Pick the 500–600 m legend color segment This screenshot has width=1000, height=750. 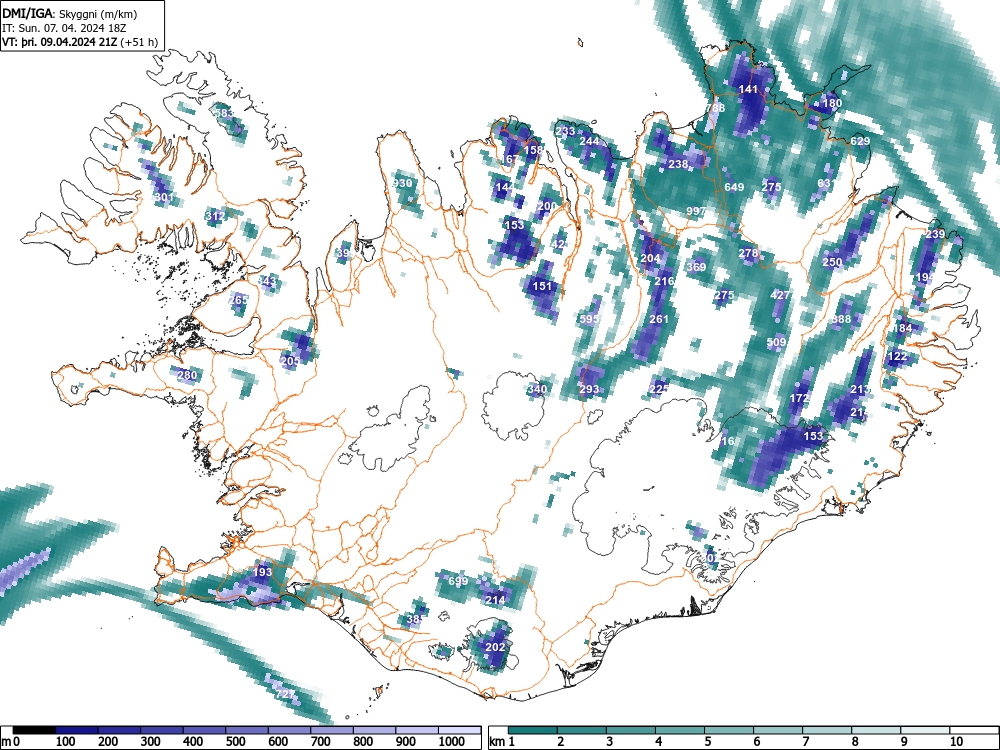point(247,730)
